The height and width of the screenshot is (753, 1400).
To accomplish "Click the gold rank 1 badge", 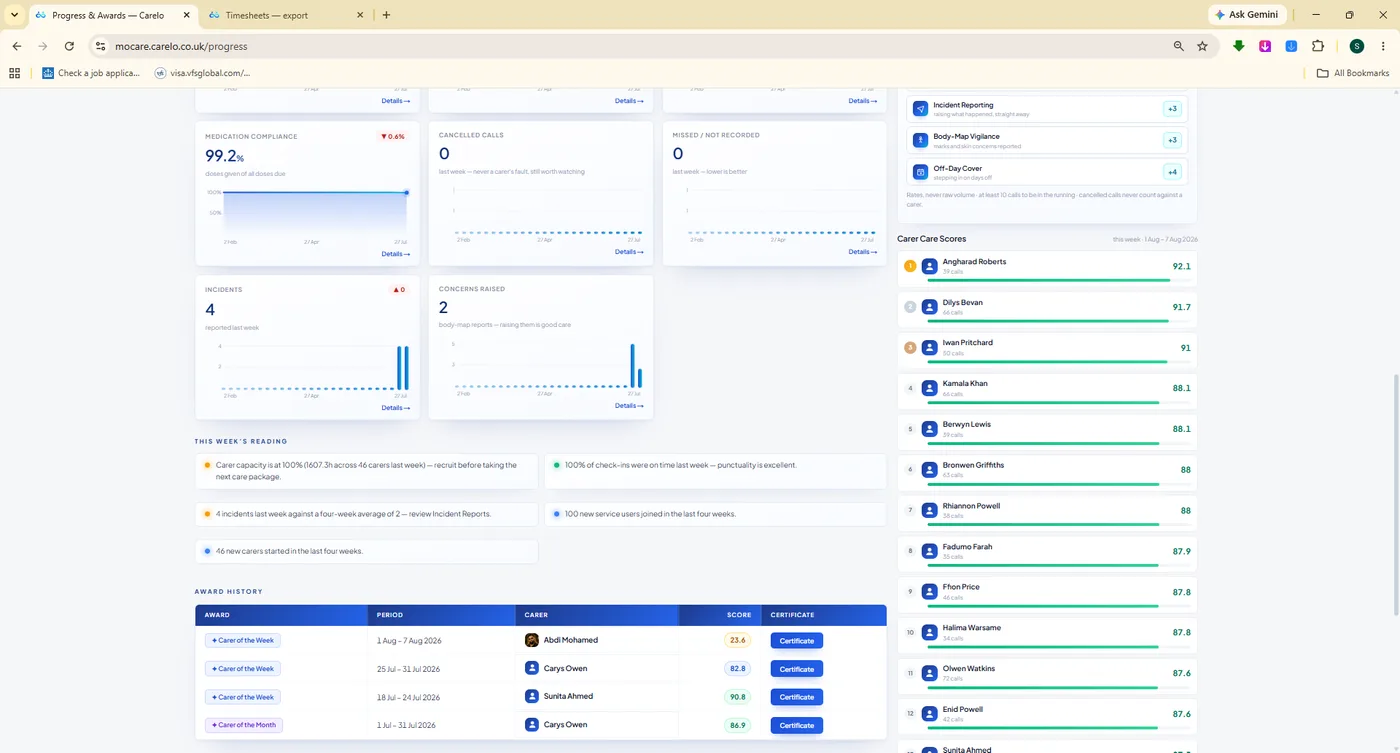I will point(910,267).
